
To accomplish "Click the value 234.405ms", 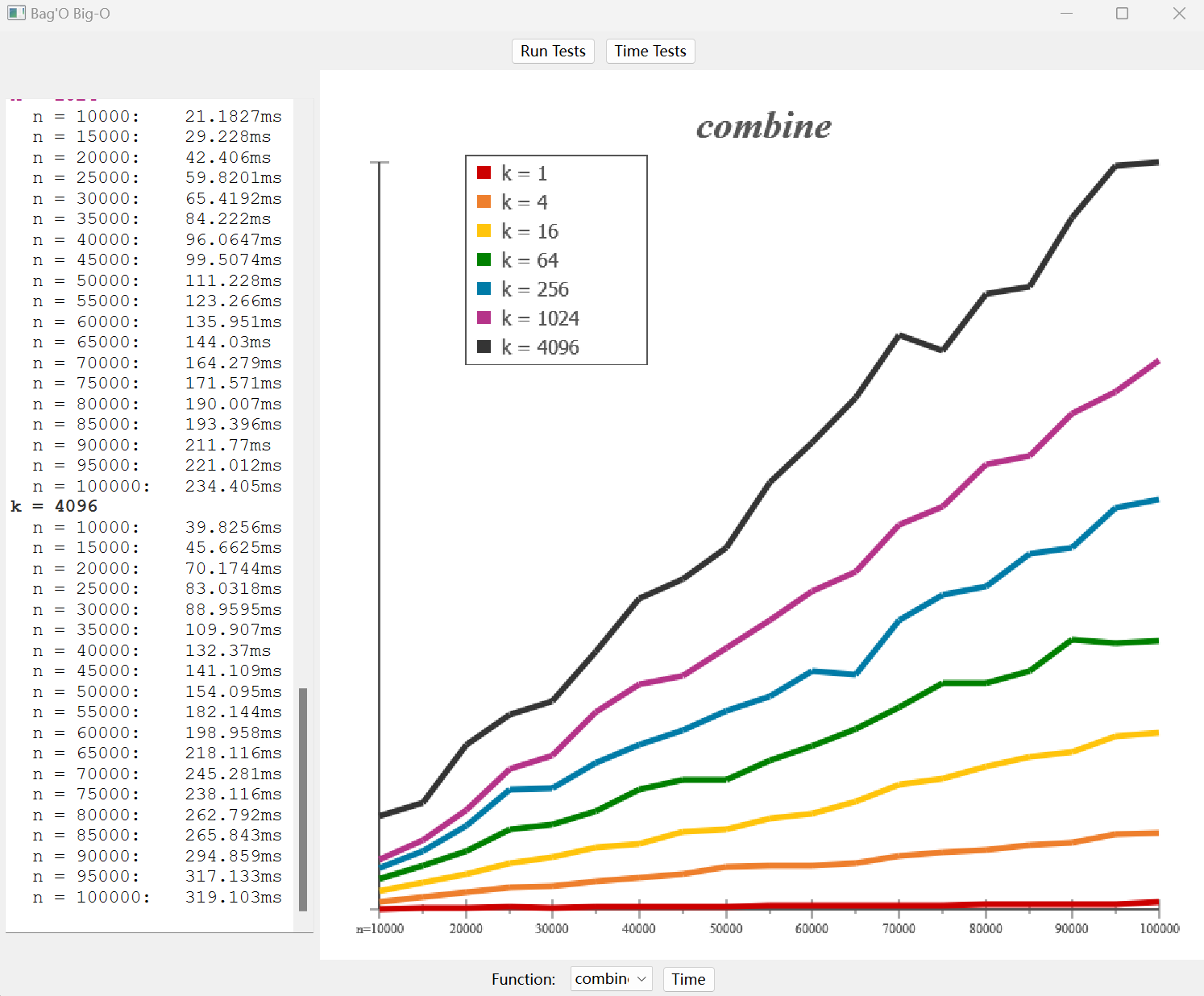I will pos(234,486).
